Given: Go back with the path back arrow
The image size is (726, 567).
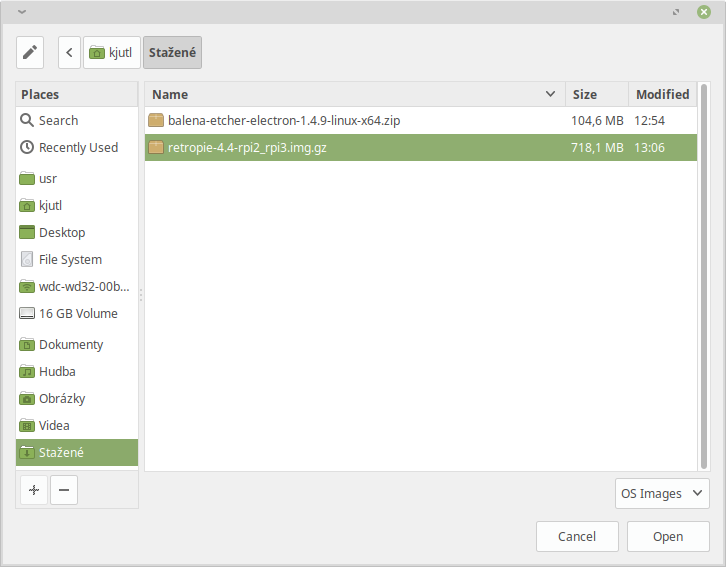Looking at the screenshot, I should click(69, 52).
